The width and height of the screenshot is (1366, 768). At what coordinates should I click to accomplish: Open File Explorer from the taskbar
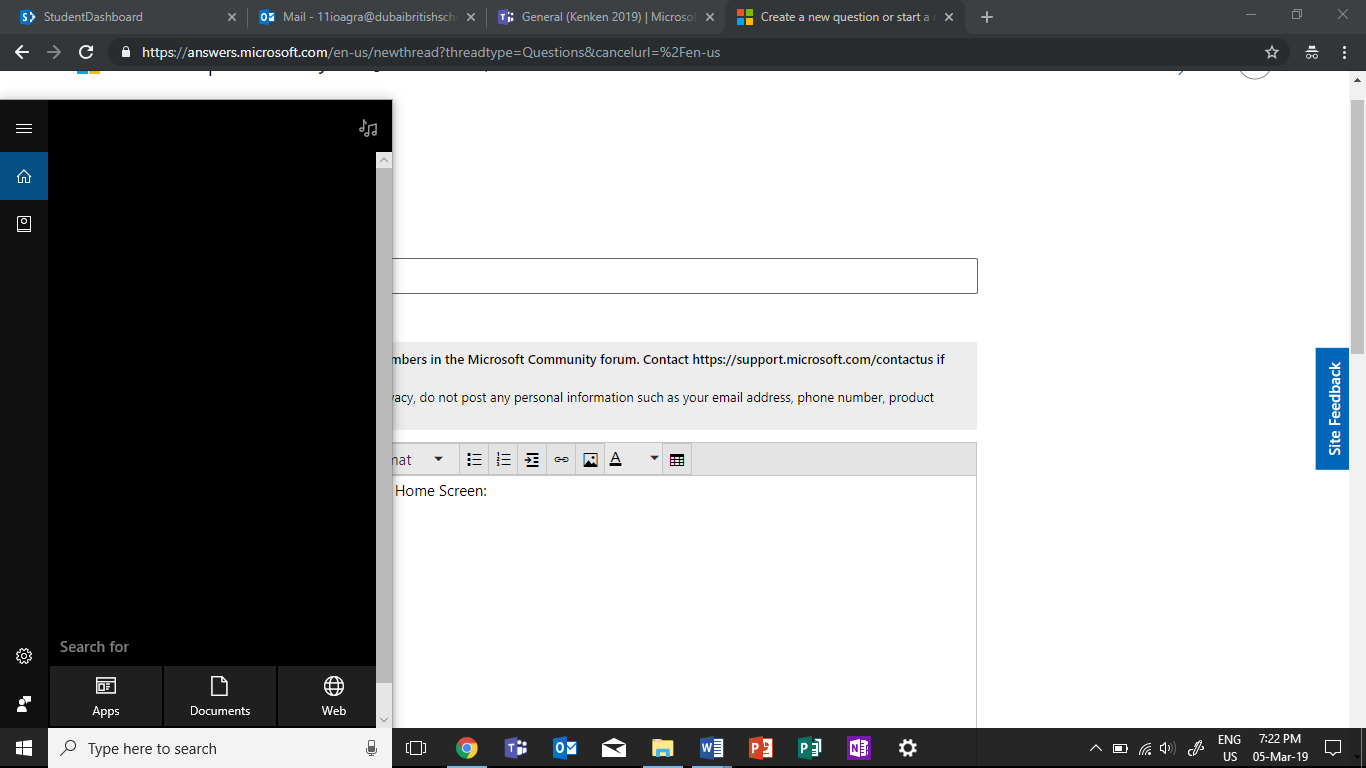tap(663, 748)
